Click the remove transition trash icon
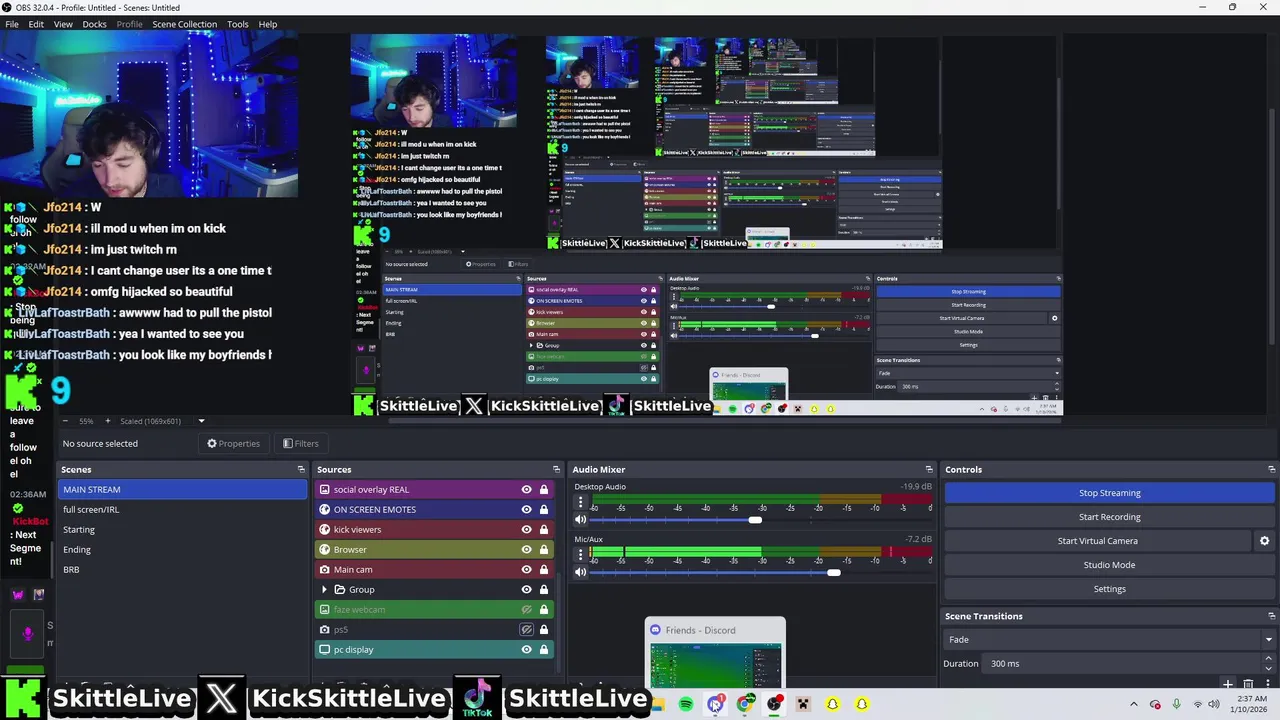The width and height of the screenshot is (1280, 720). [1248, 685]
